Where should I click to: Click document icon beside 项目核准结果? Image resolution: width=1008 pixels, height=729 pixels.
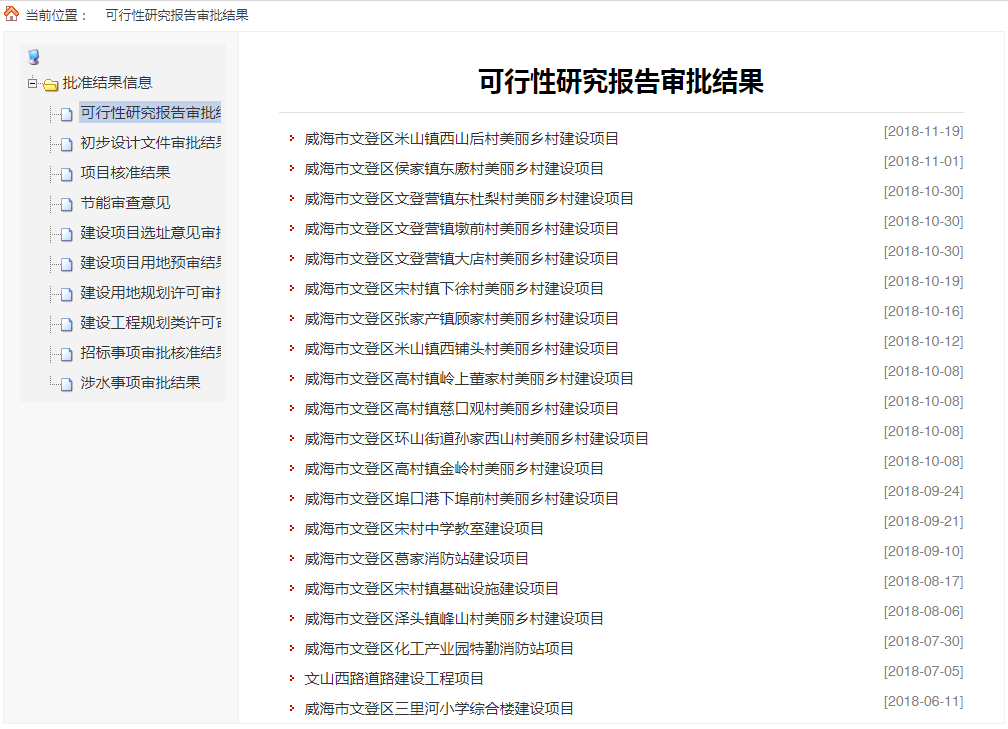[x=67, y=174]
